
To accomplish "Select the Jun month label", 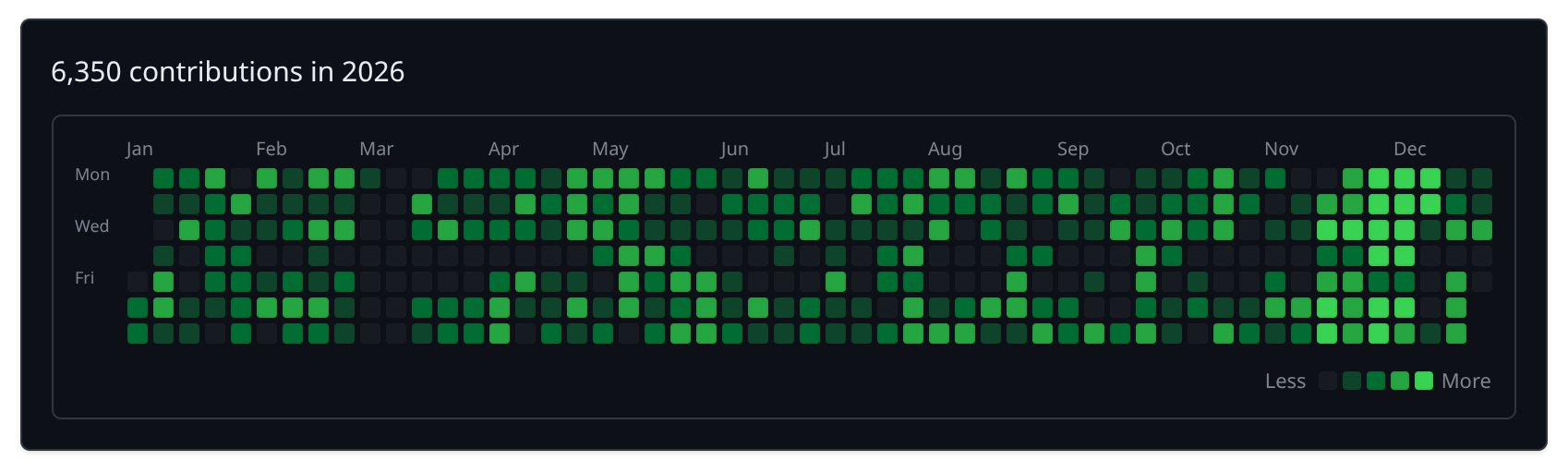I will (735, 149).
